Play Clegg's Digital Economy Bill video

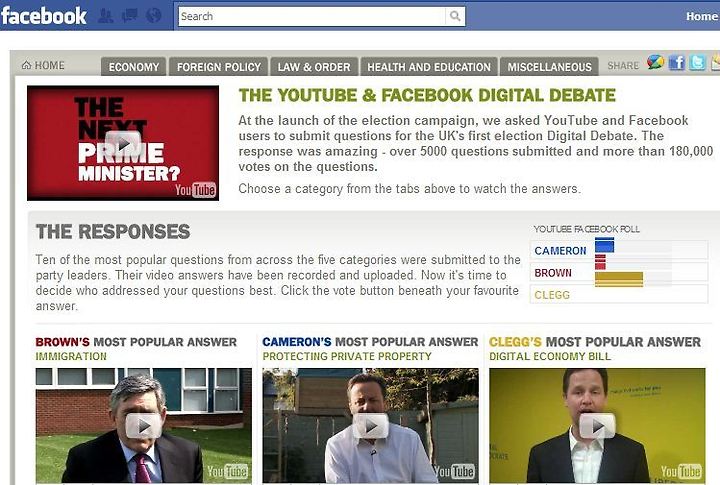click(x=597, y=426)
